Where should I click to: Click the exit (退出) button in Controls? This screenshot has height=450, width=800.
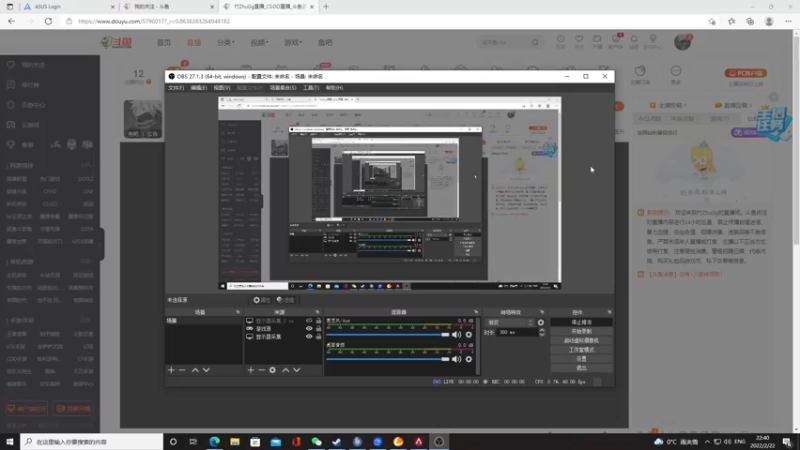[x=581, y=368]
